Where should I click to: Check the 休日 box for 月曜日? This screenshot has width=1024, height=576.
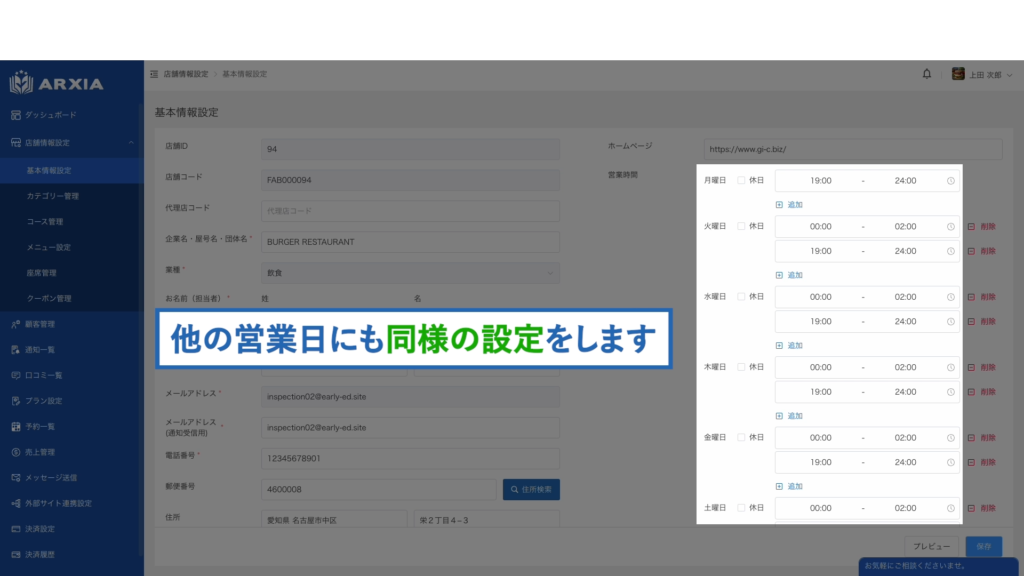tap(741, 180)
